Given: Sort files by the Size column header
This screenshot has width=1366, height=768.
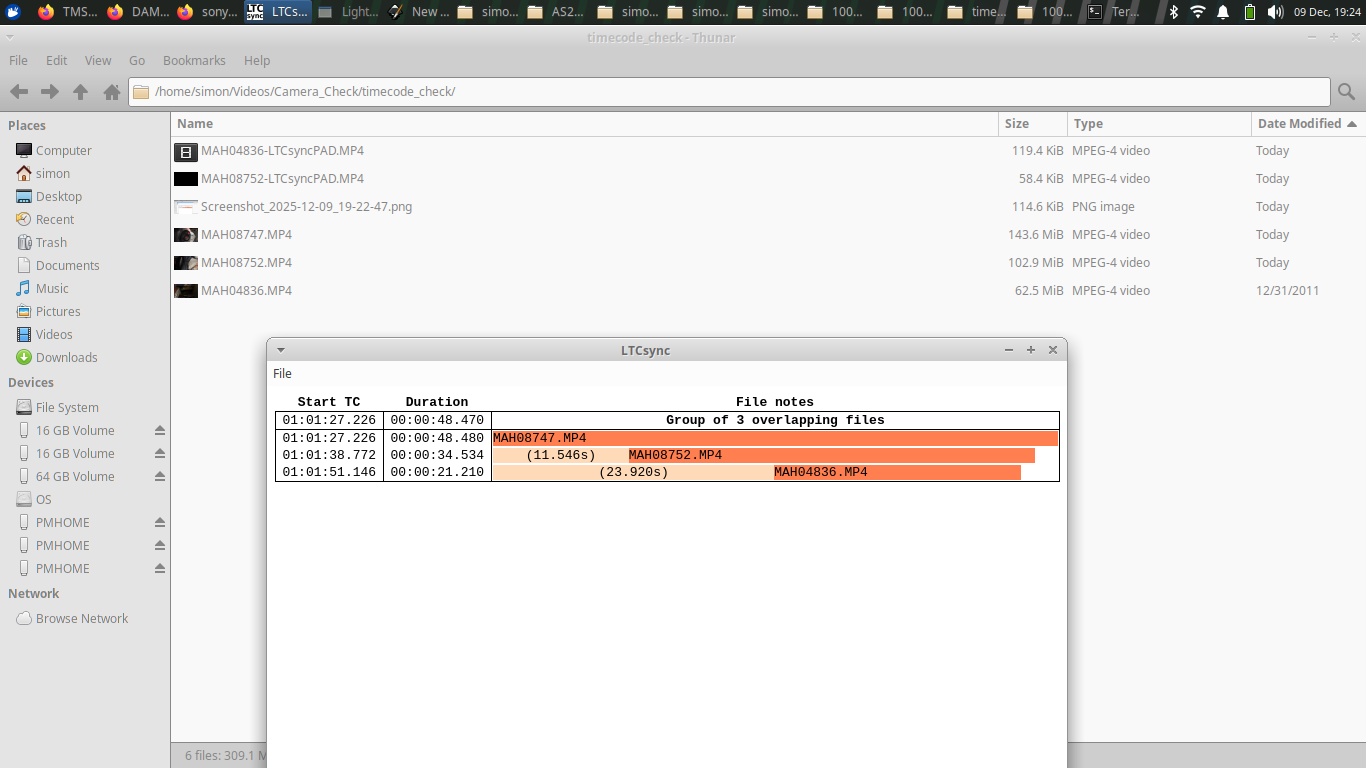Looking at the screenshot, I should pos(1033,124).
